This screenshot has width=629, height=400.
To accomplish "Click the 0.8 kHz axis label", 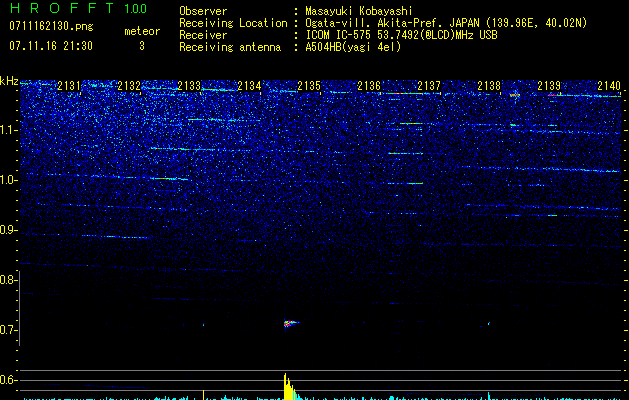I will coord(9,280).
